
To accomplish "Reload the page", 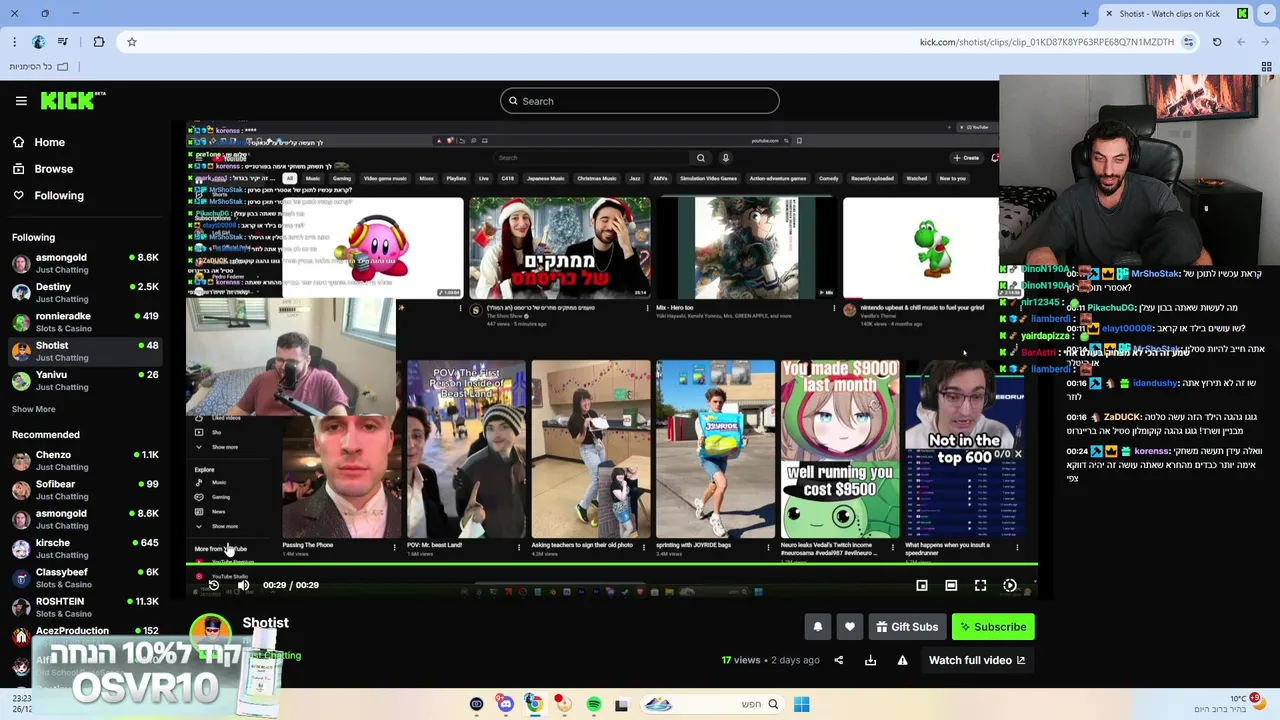I will (1217, 42).
